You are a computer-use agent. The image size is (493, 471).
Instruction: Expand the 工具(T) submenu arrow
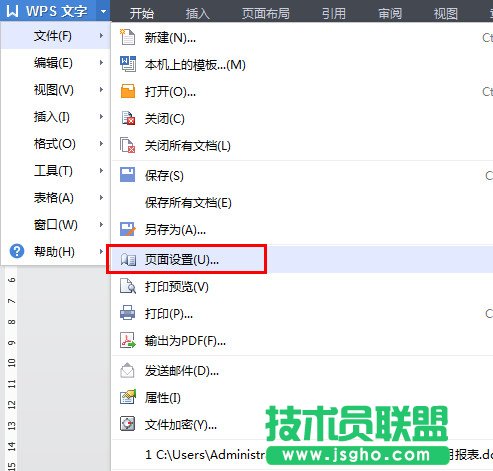click(x=101, y=170)
